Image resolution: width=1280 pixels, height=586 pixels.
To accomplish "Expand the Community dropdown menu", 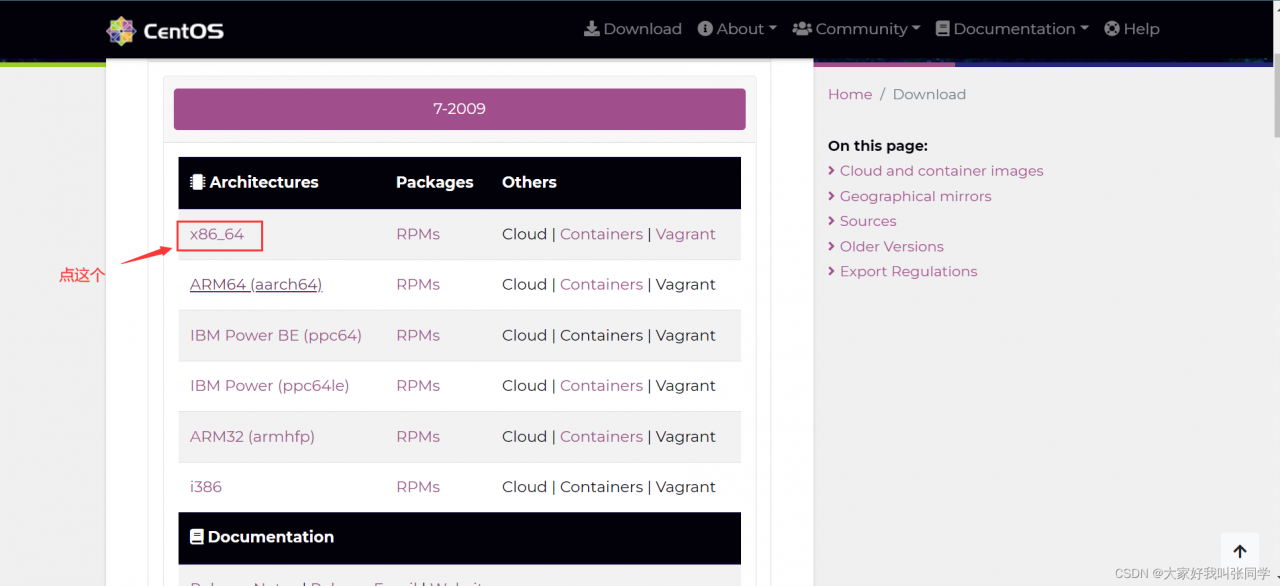I will point(857,29).
